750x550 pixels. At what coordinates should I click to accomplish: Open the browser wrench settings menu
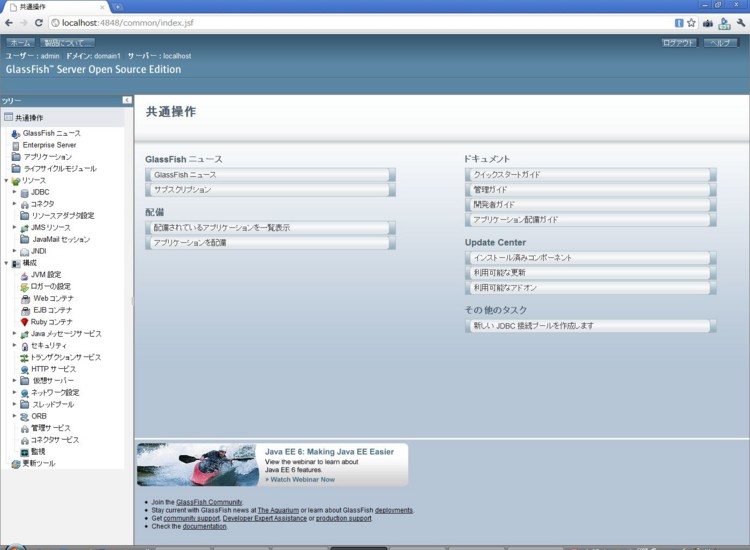(741, 22)
